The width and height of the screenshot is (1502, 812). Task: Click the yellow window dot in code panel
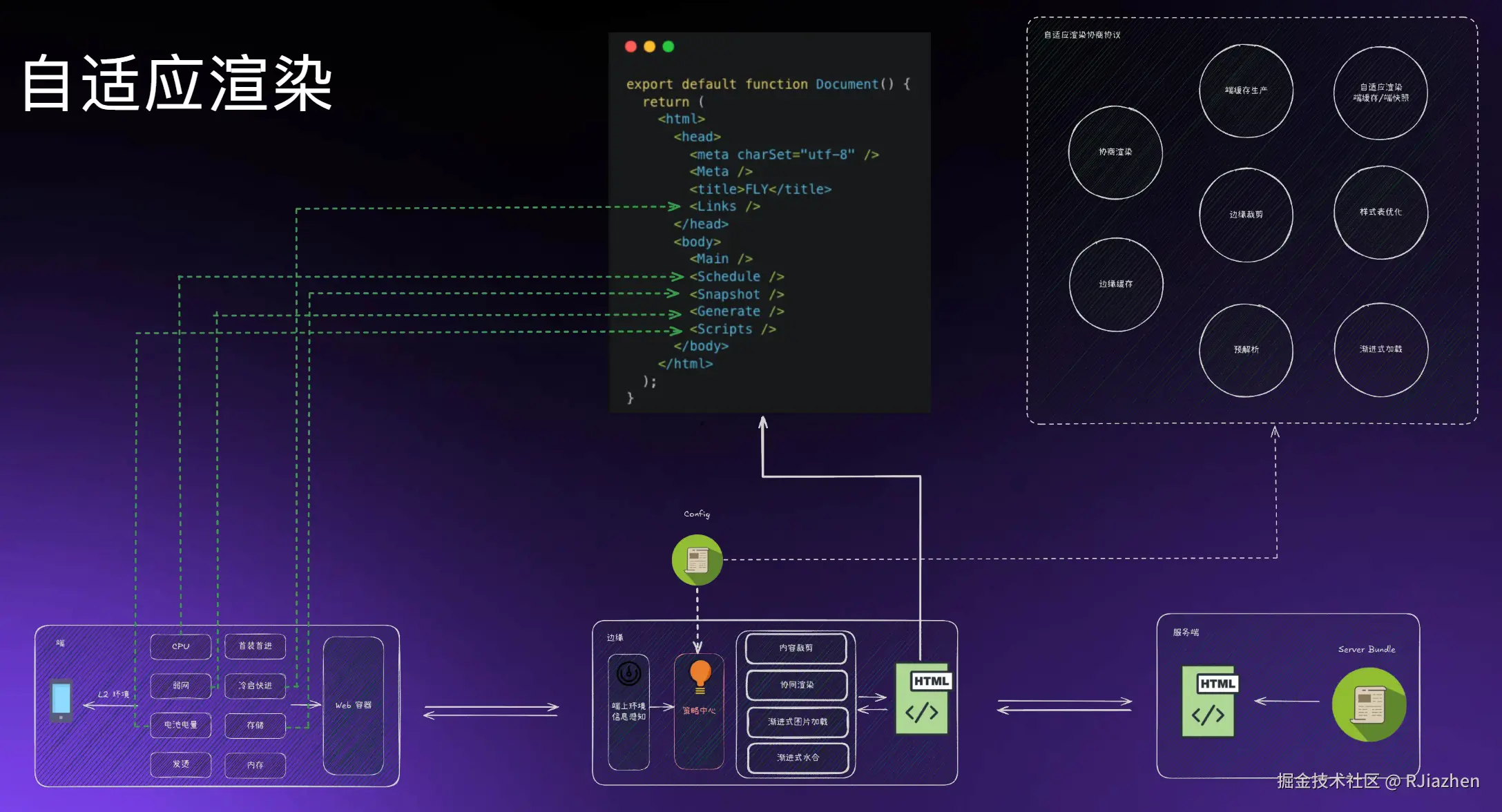[x=649, y=46]
